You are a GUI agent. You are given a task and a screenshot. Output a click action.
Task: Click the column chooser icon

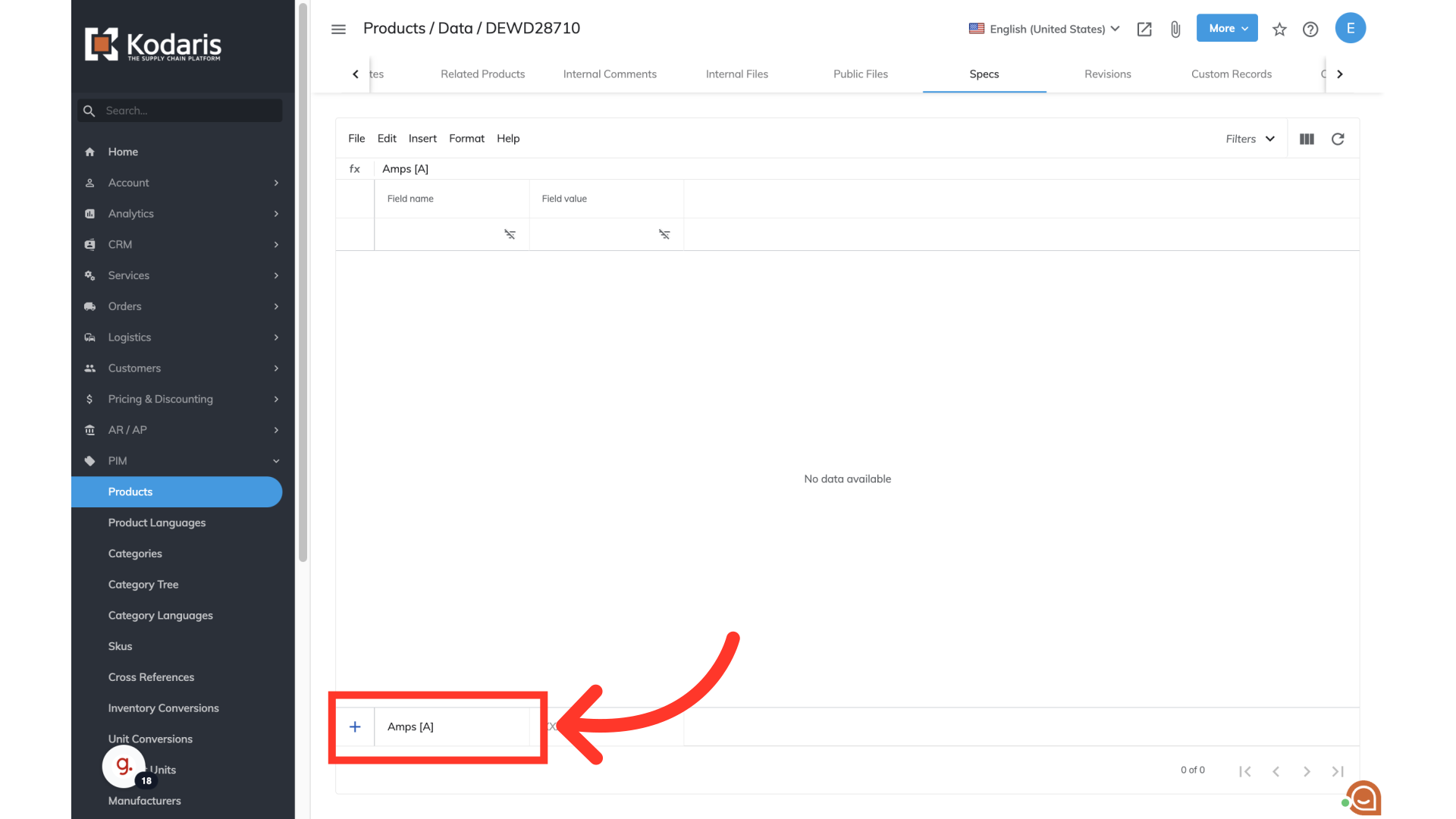point(1307,139)
